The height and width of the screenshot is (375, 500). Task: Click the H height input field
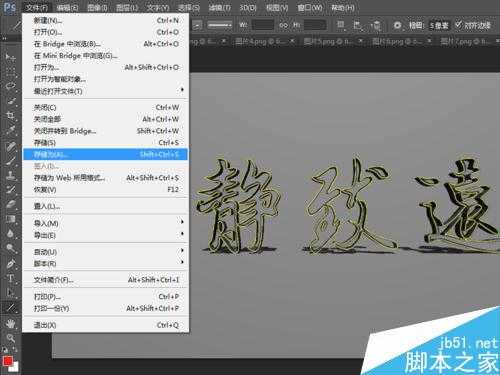coord(315,25)
